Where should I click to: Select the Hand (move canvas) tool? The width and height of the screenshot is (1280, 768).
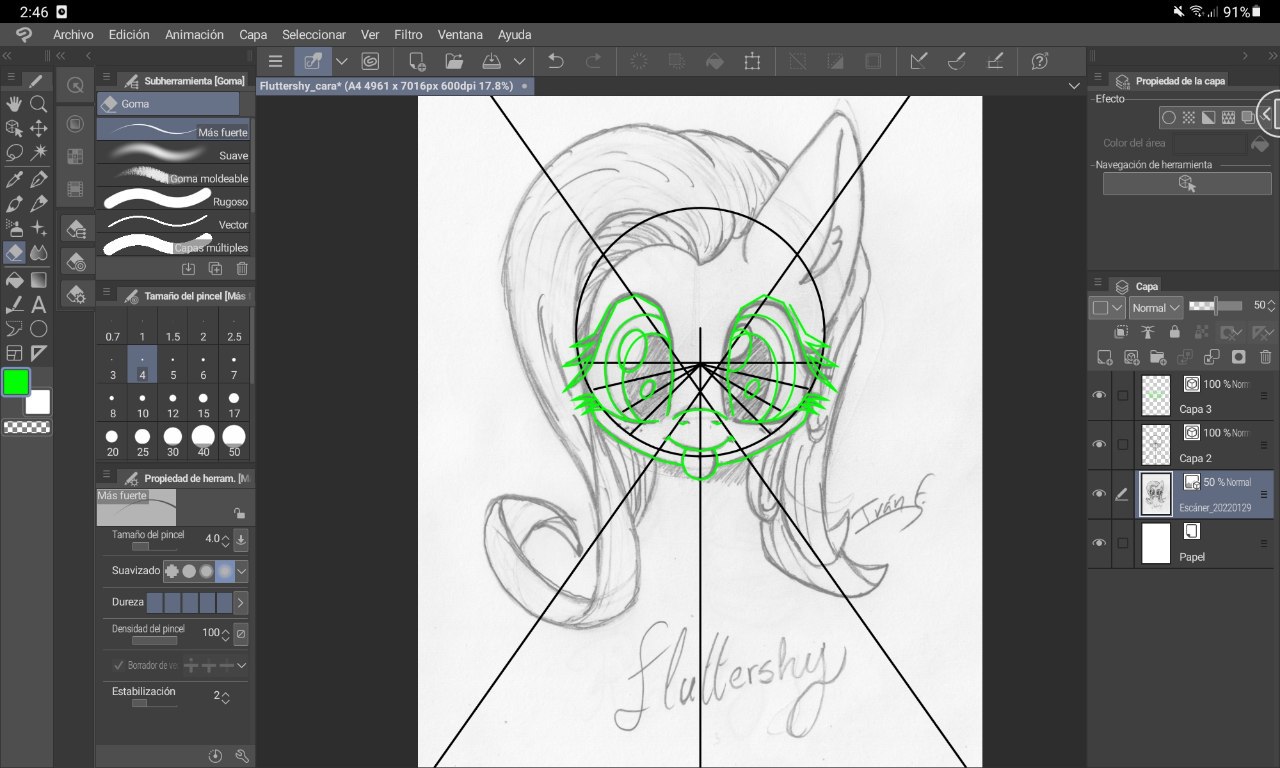pyautogui.click(x=14, y=104)
